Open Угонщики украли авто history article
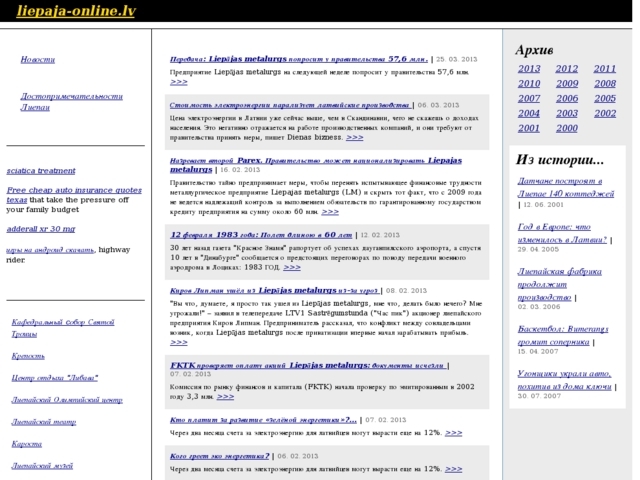 click(x=565, y=379)
